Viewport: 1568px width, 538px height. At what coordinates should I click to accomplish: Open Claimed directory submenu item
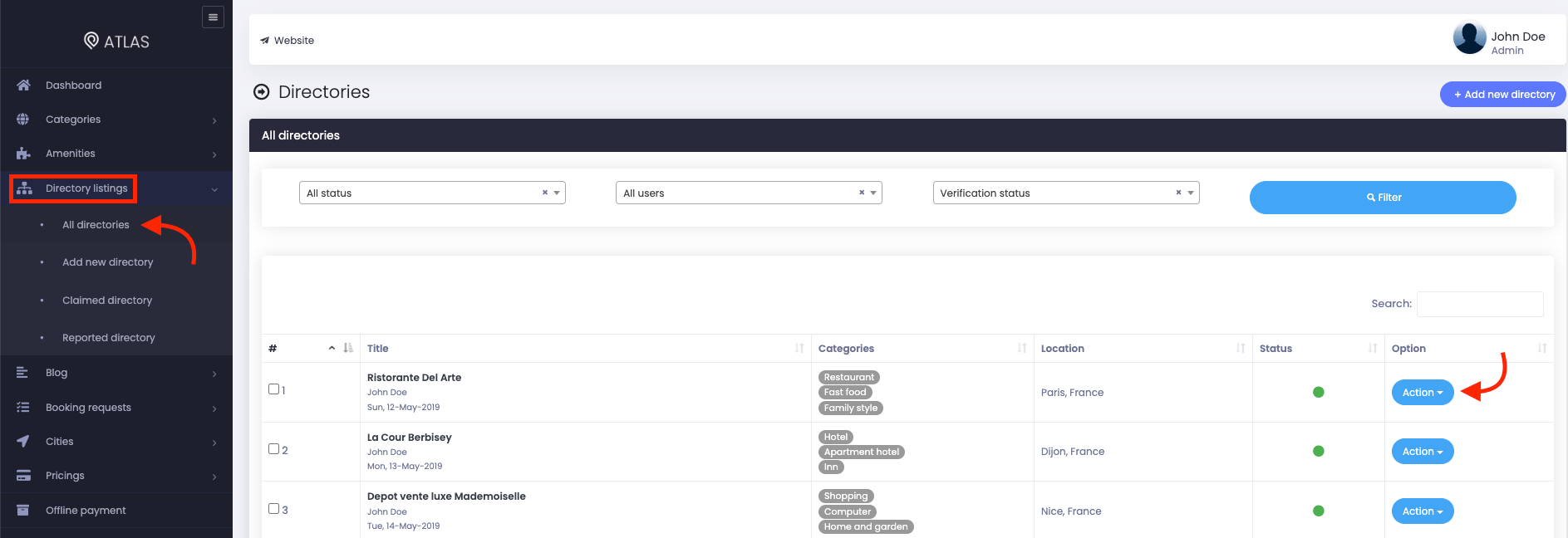pyautogui.click(x=107, y=301)
